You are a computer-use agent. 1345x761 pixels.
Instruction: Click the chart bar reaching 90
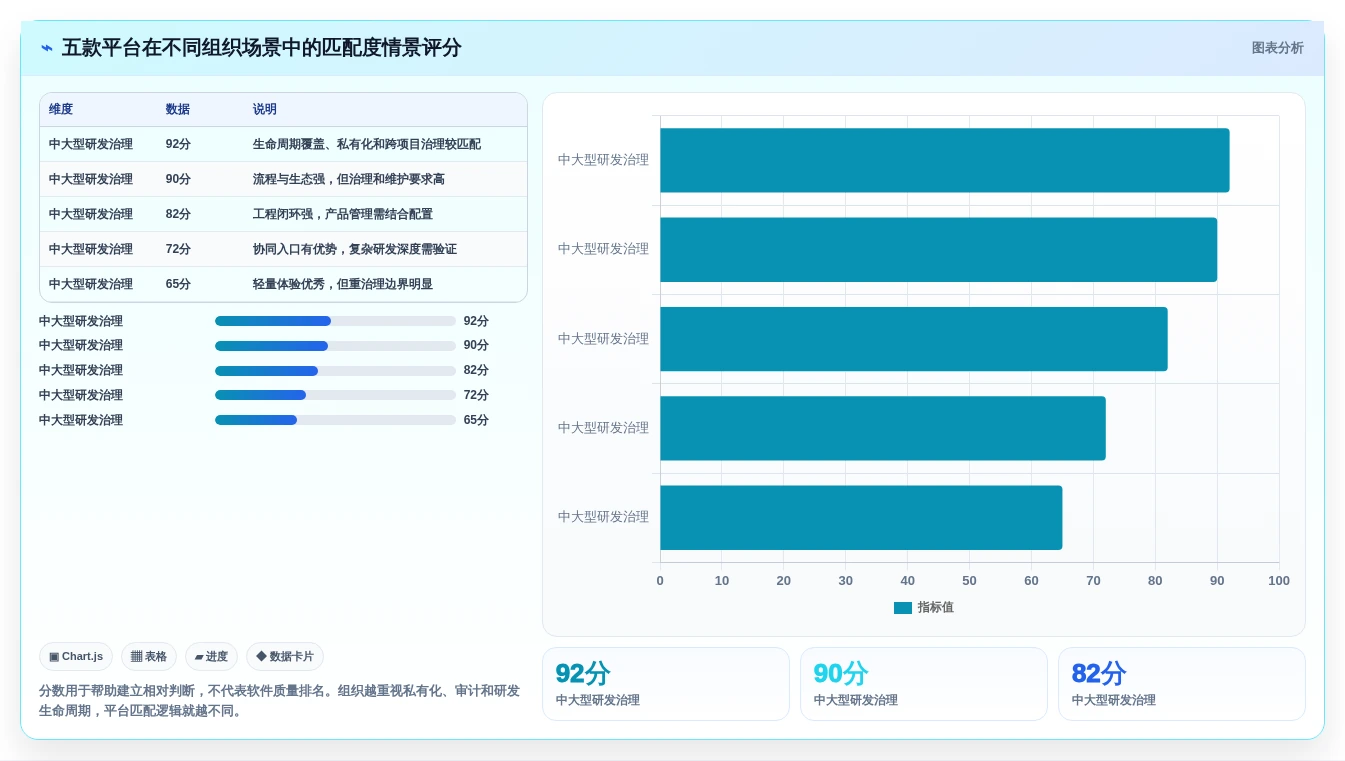(938, 249)
